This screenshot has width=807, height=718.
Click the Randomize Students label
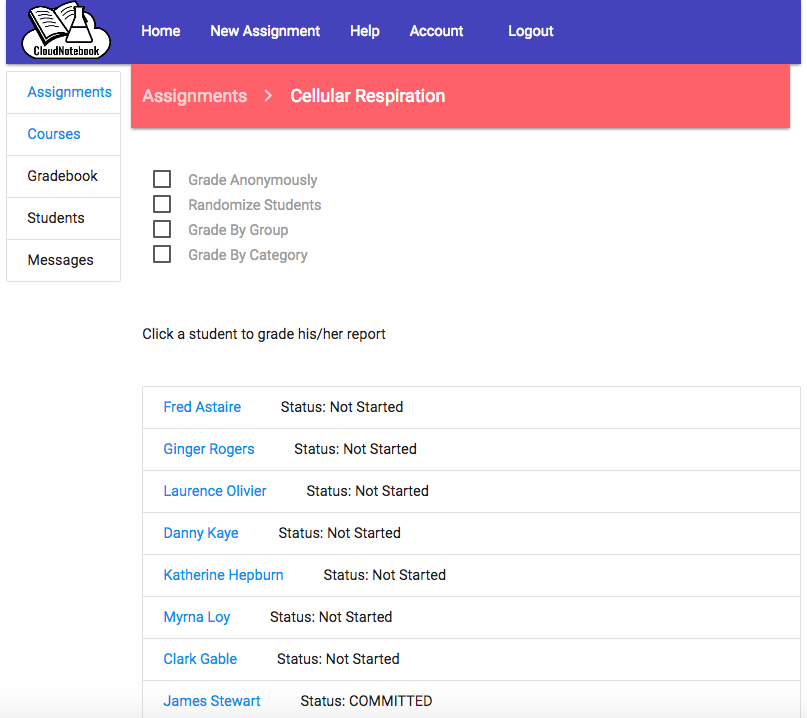pos(255,205)
